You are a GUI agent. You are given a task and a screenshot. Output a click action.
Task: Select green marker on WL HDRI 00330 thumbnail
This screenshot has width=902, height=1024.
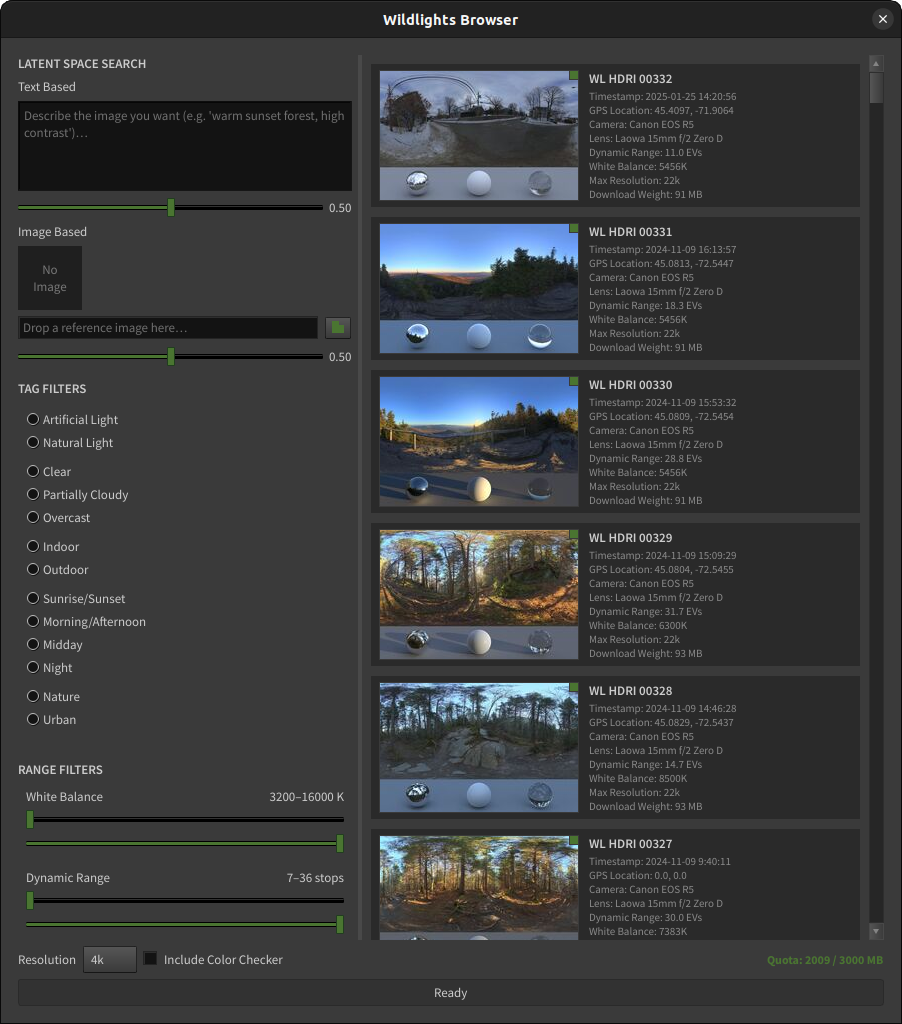click(x=573, y=381)
